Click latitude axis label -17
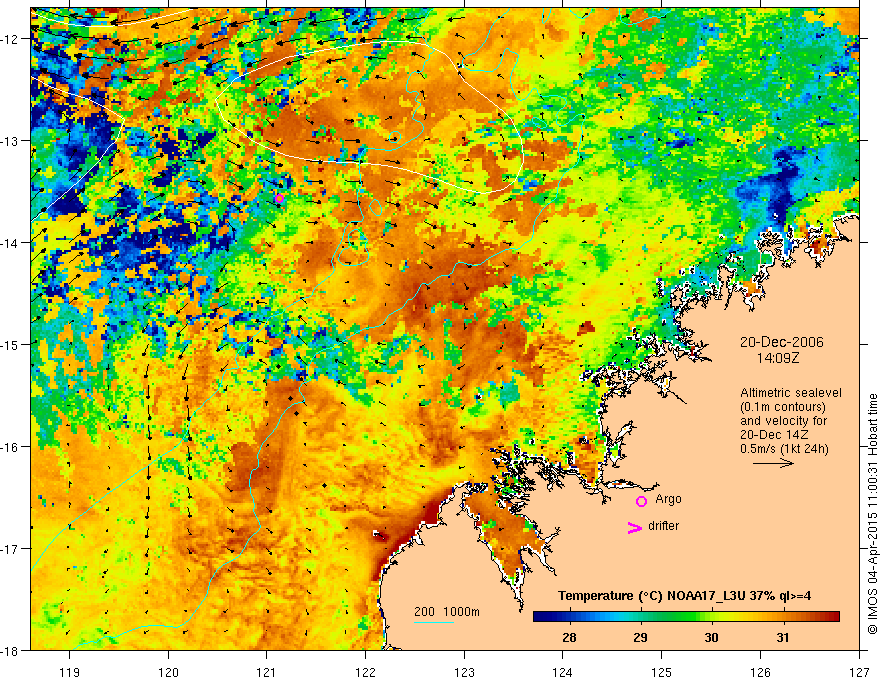The image size is (880, 680). click(x=10, y=548)
